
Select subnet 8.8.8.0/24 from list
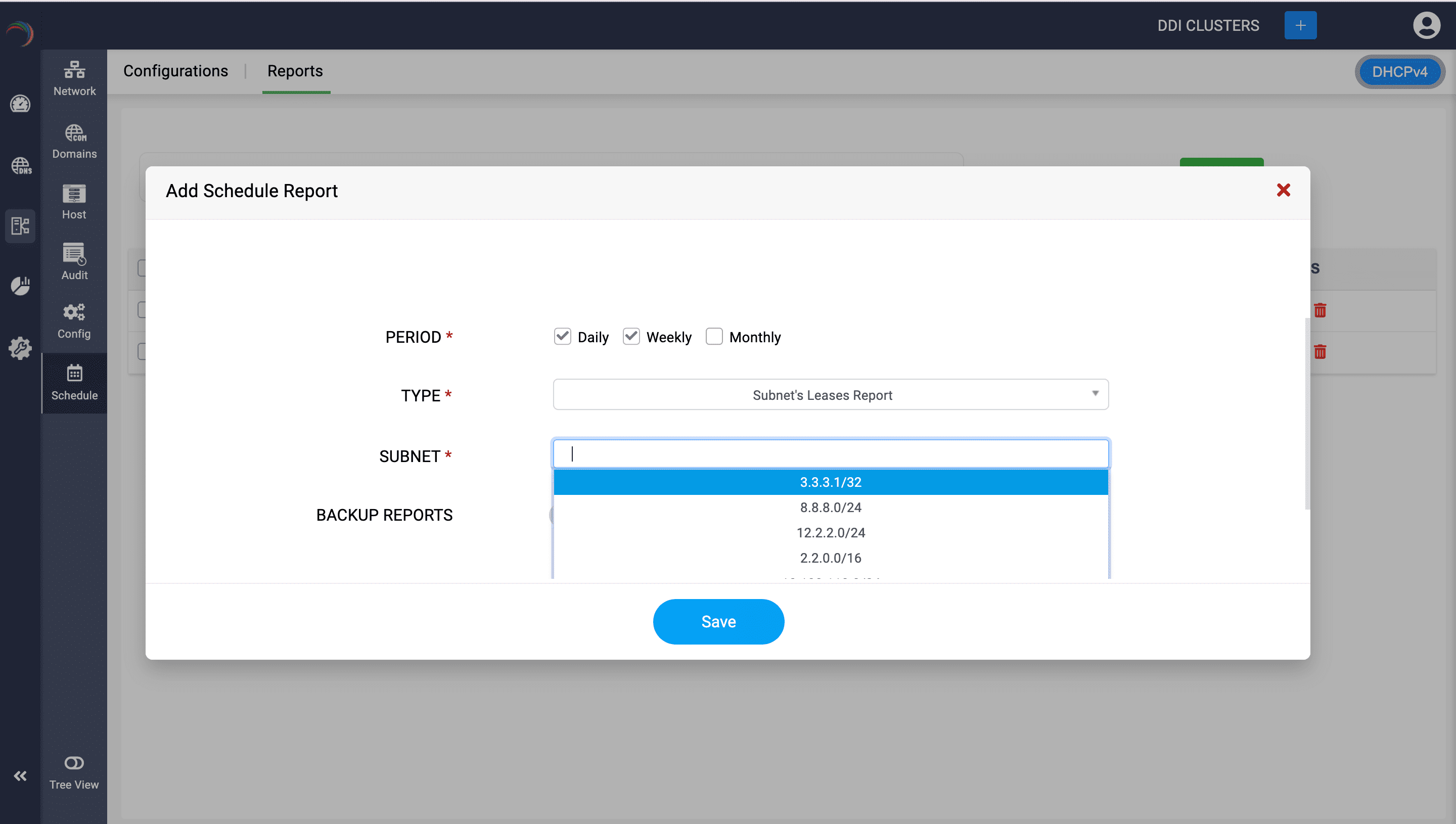tap(830, 507)
